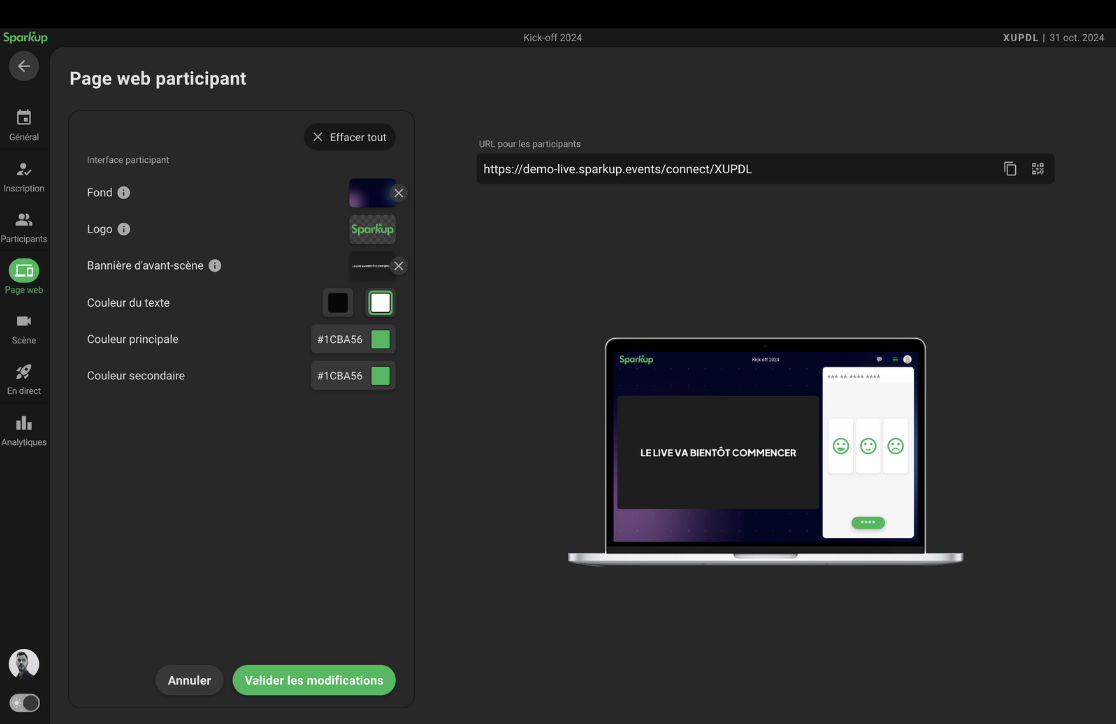Go to the Inscription section
Viewport: 1116px width, 724px height.
click(x=24, y=176)
